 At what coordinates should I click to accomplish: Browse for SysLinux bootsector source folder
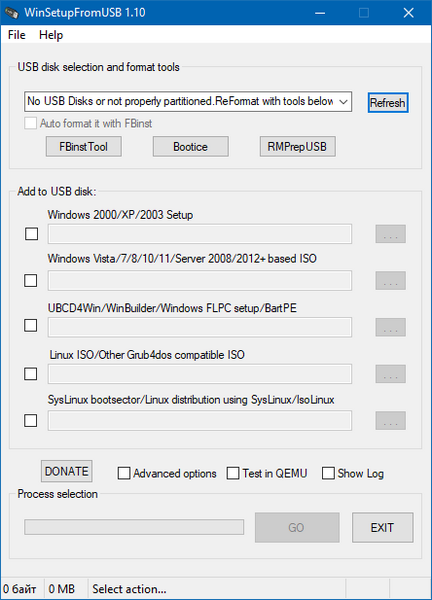[x=390, y=421]
